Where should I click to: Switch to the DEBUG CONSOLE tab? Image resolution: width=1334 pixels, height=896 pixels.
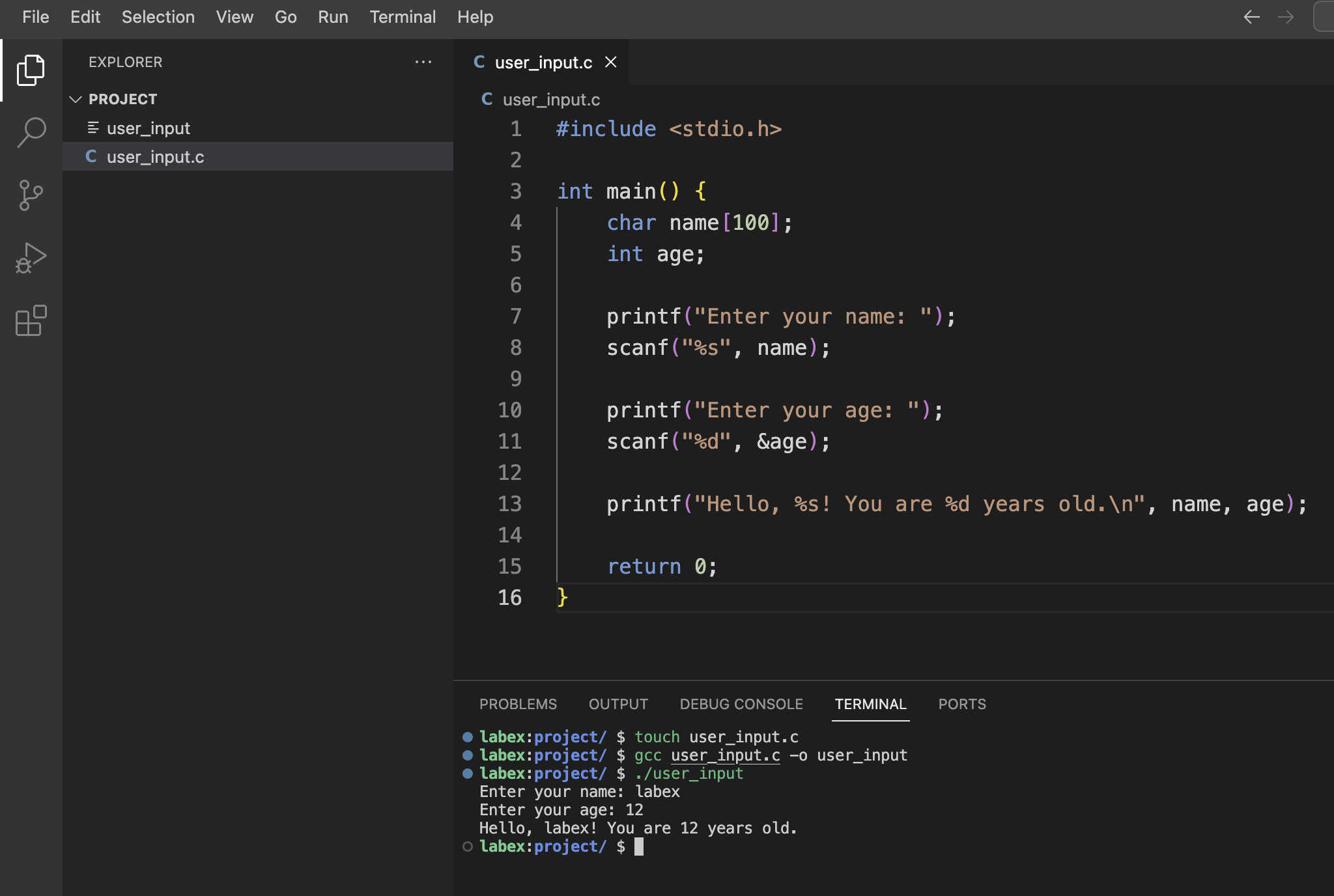(x=741, y=704)
